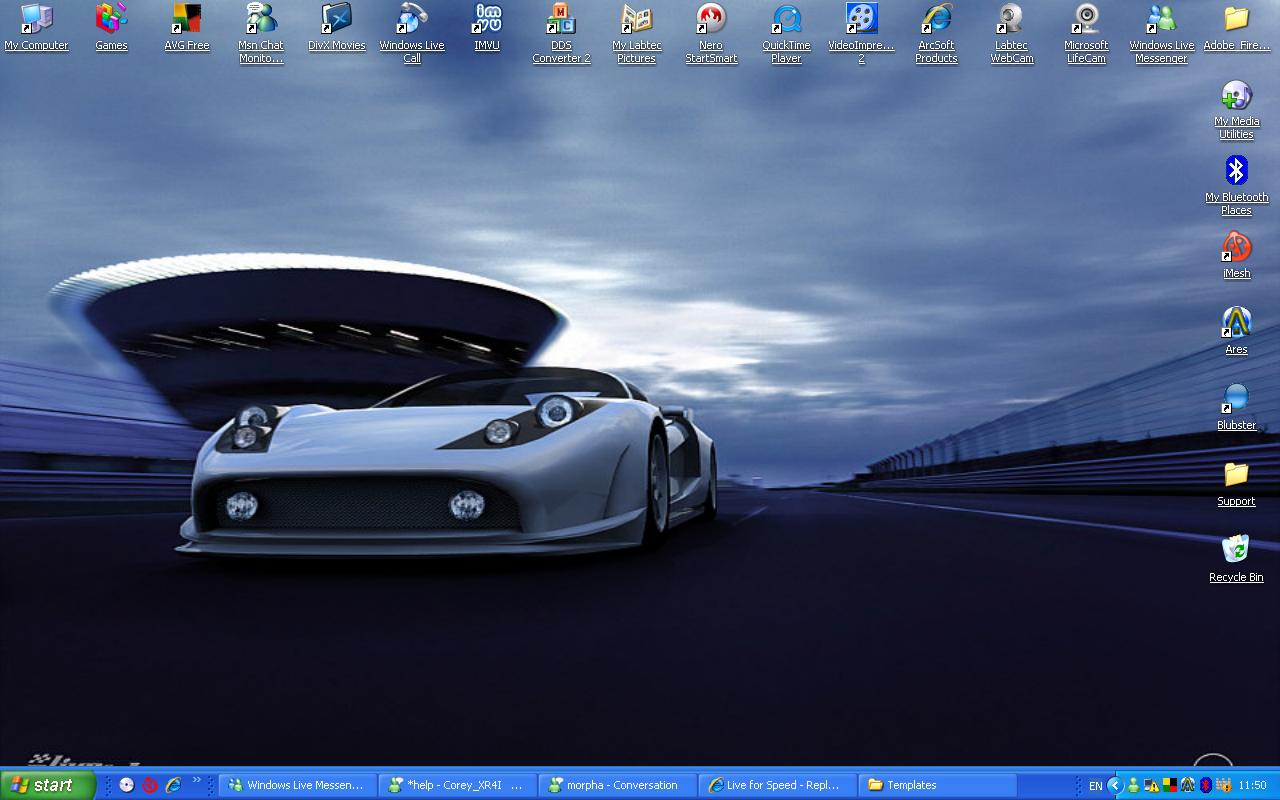Image resolution: width=1280 pixels, height=800 pixels.
Task: Click the Start button
Action: point(47,785)
